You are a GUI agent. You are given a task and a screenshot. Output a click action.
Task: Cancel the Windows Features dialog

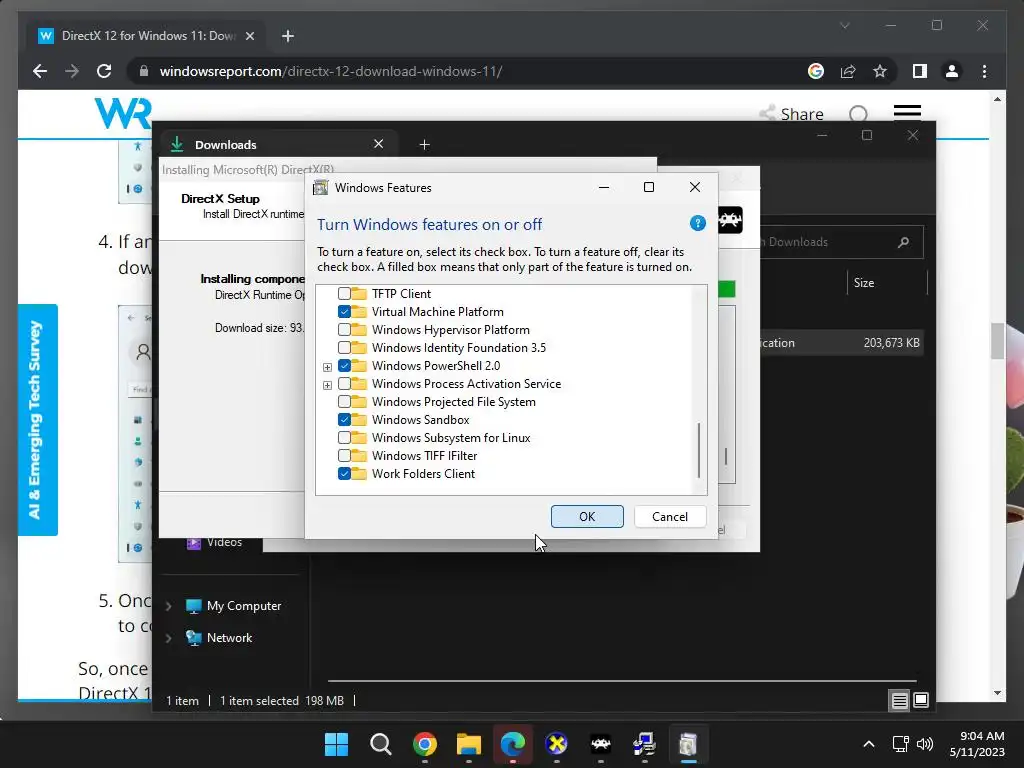pos(669,517)
